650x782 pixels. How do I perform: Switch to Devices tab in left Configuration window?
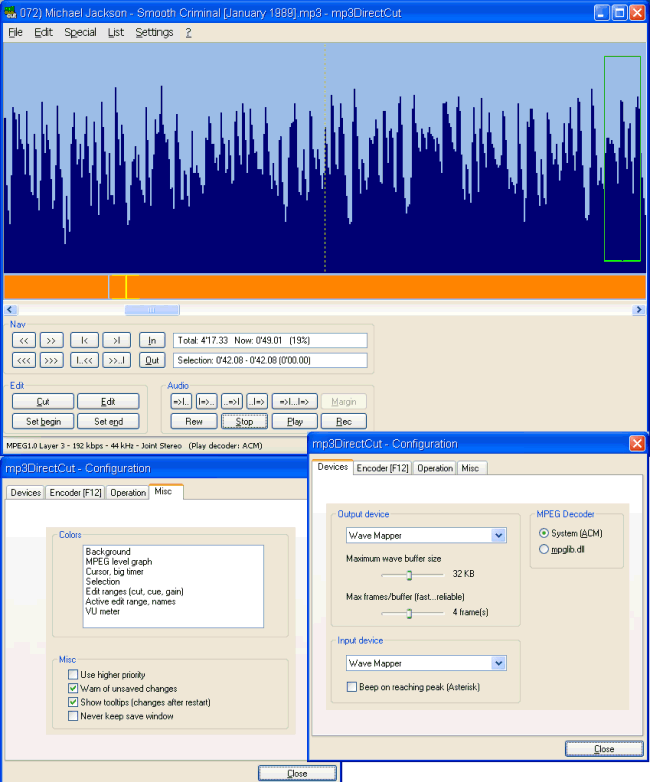(x=25, y=493)
